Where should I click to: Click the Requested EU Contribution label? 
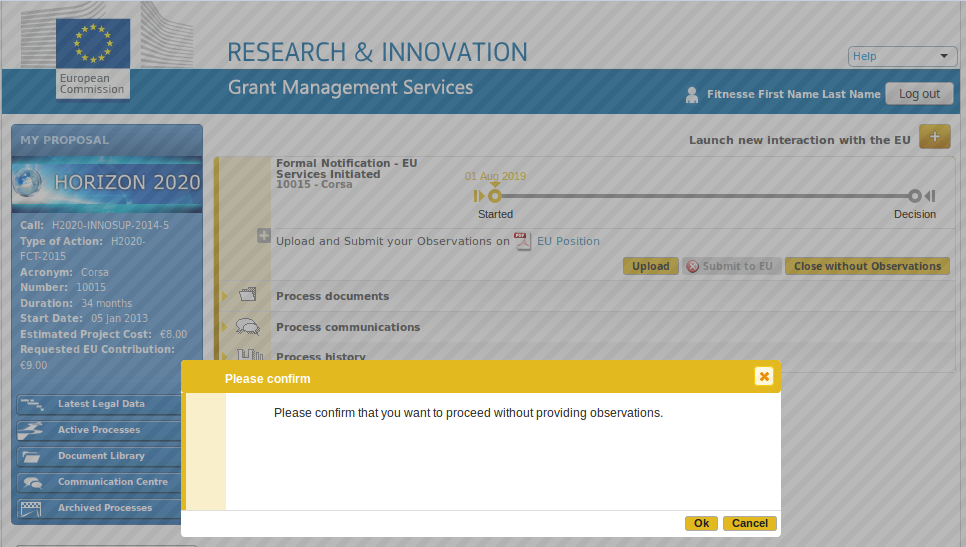(x=97, y=349)
